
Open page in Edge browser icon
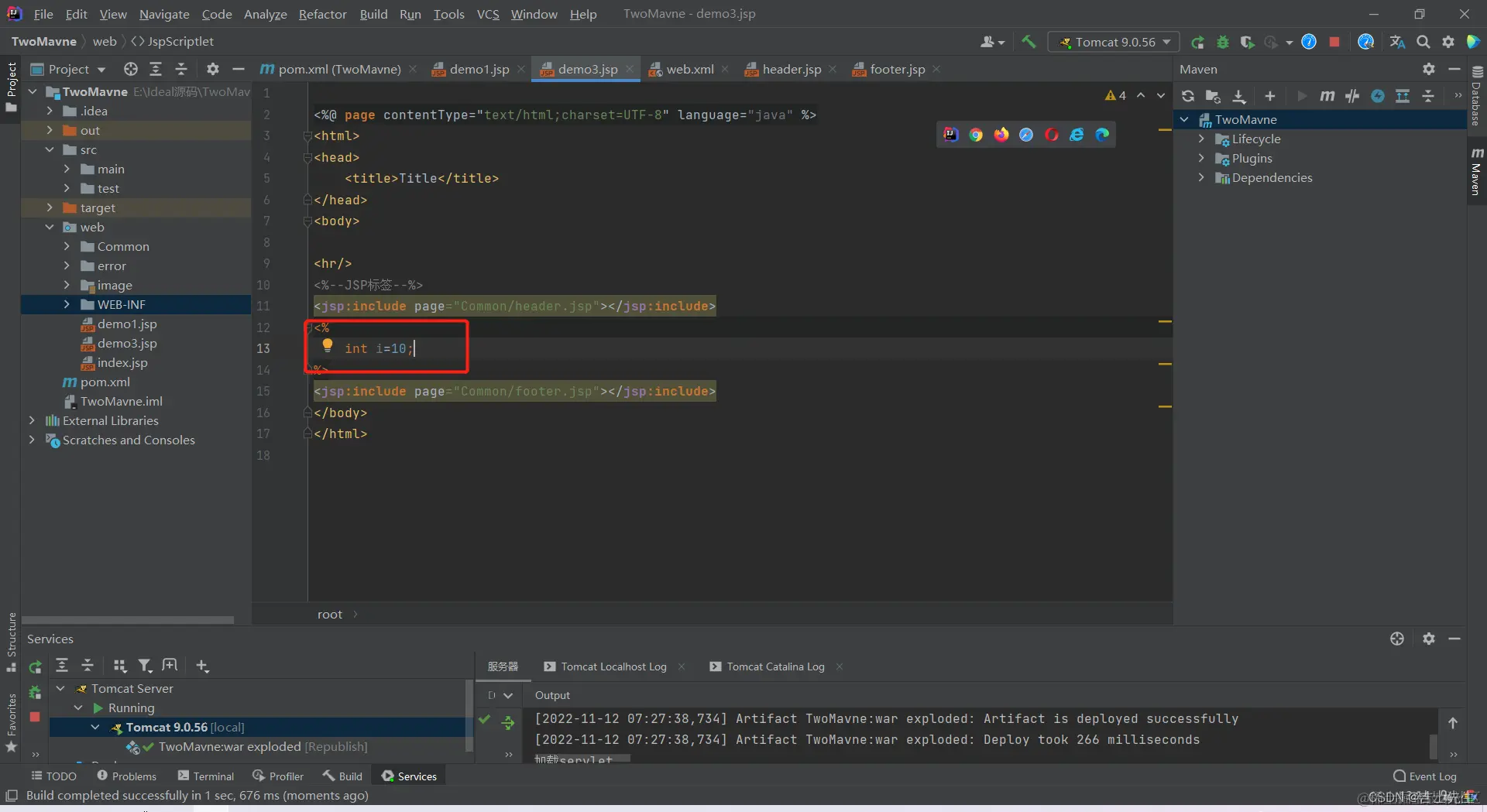(1102, 135)
